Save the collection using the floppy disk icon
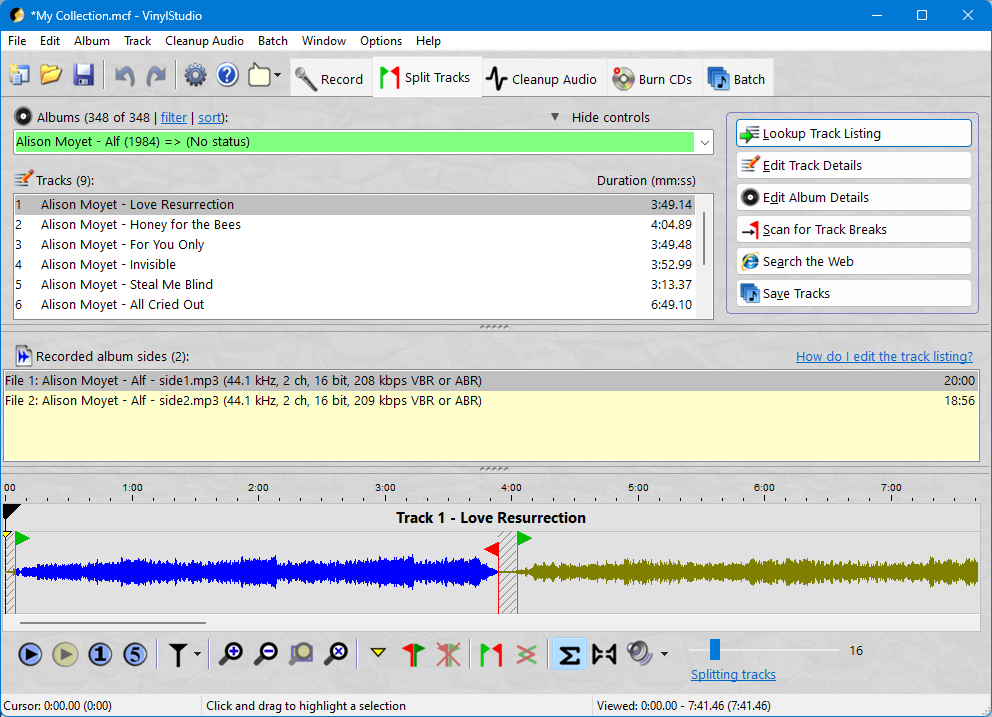Screen dimensions: 992x717 84,75
